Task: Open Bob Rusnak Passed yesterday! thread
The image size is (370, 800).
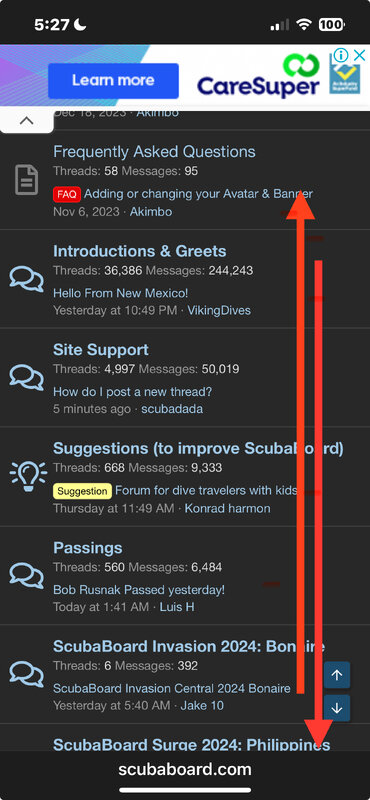Action: 139,590
